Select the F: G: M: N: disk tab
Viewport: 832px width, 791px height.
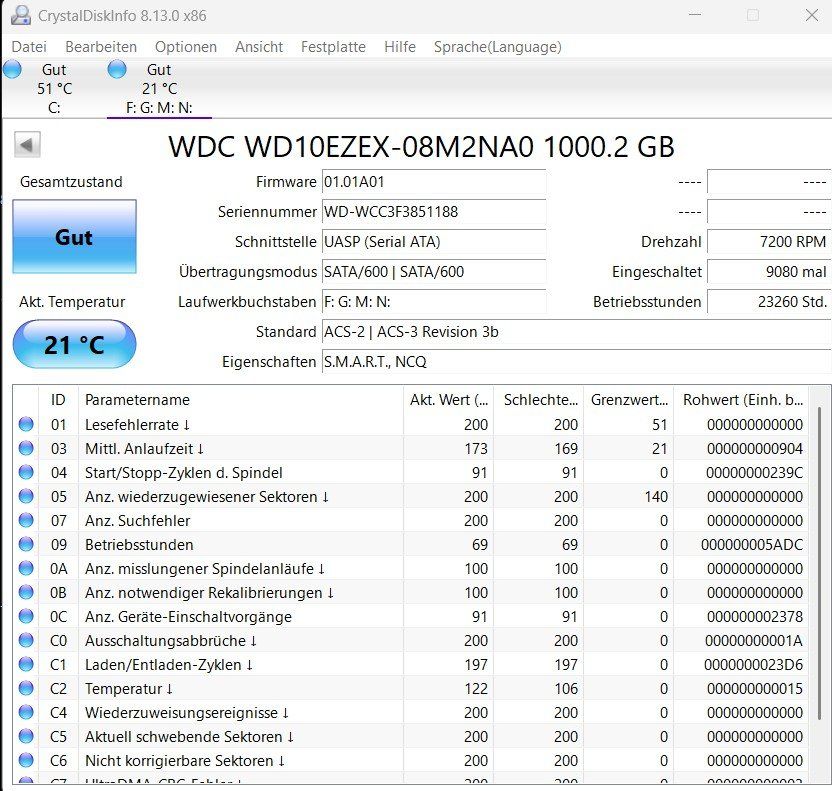(x=159, y=89)
